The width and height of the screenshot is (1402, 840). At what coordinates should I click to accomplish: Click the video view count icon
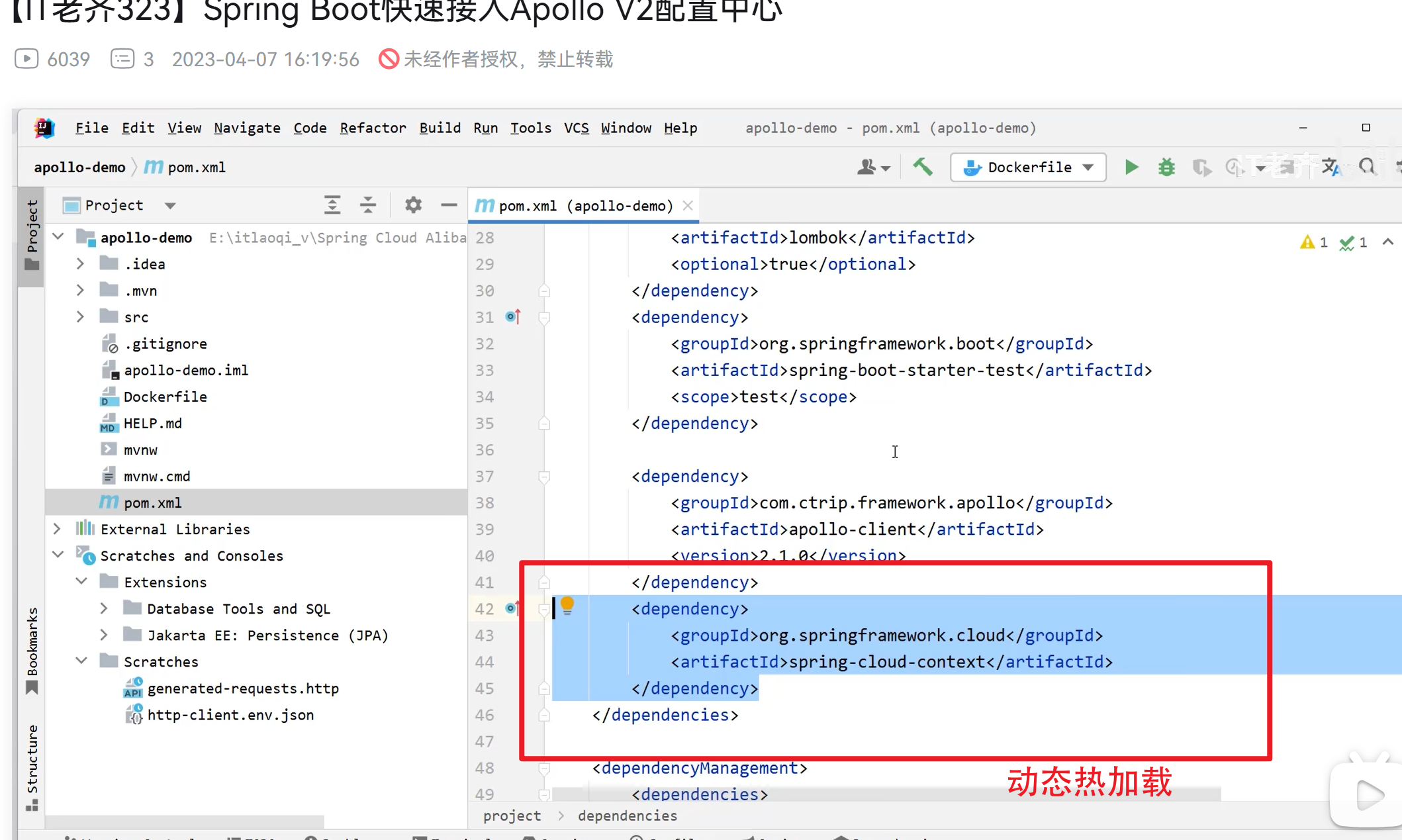click(26, 59)
